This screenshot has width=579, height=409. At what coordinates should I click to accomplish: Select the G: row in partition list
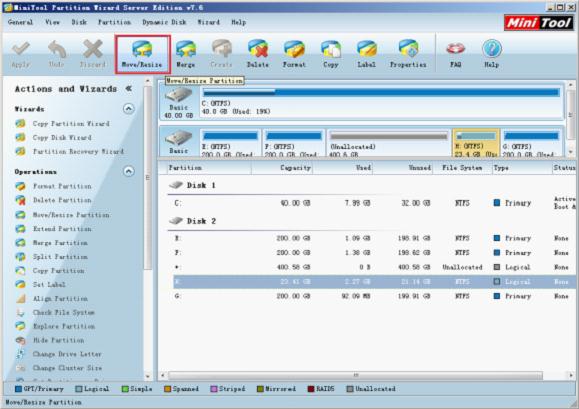pos(374,296)
